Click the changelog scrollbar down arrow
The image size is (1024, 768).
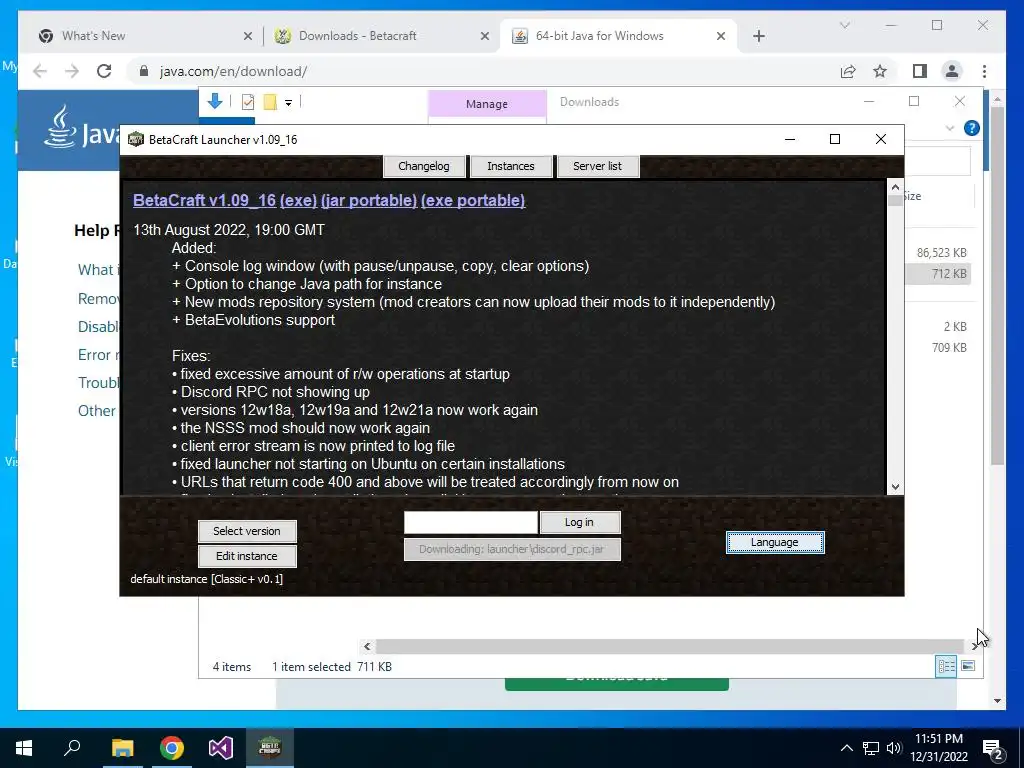(895, 487)
